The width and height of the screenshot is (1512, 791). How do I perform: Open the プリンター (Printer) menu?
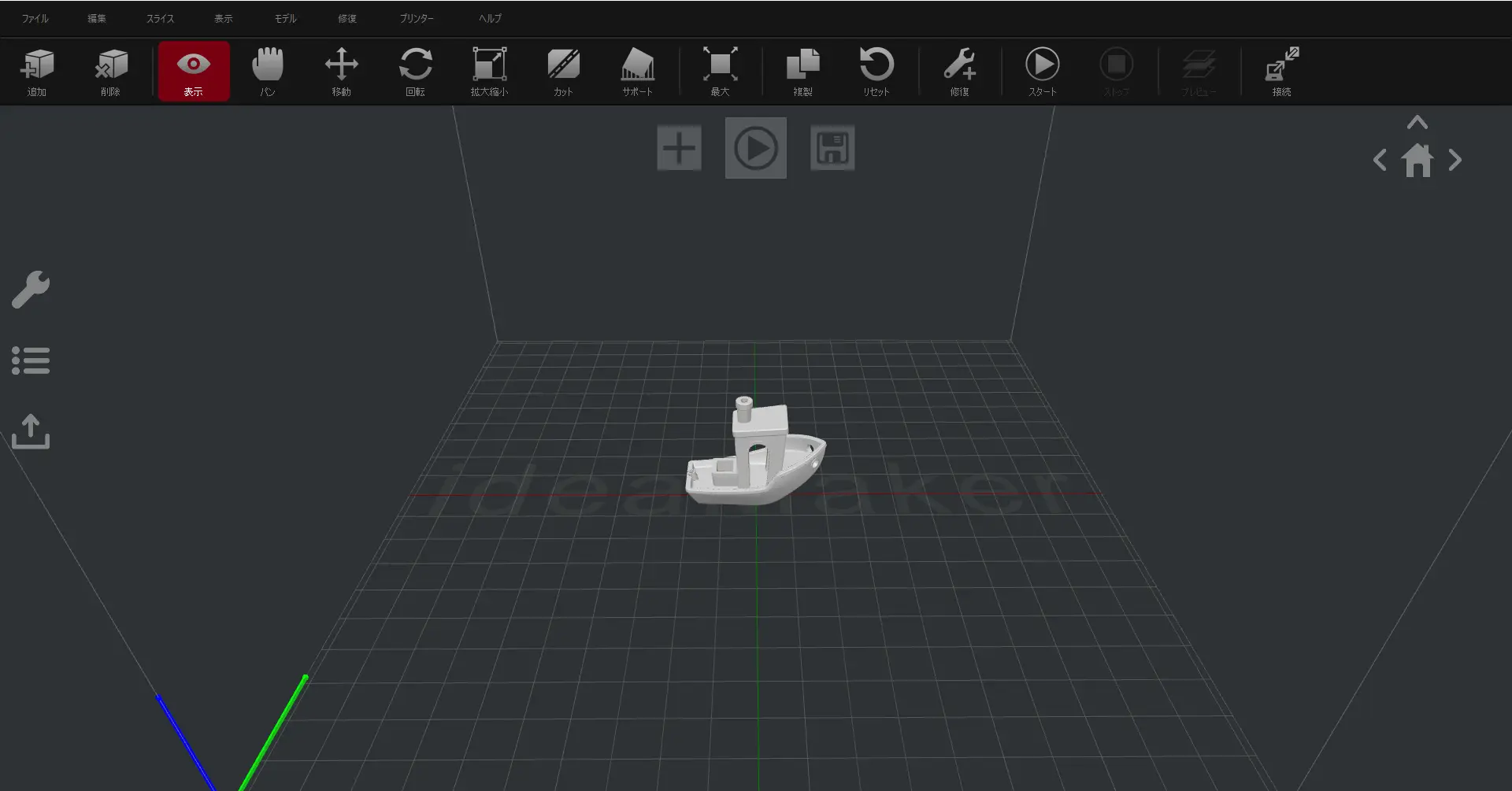(416, 18)
